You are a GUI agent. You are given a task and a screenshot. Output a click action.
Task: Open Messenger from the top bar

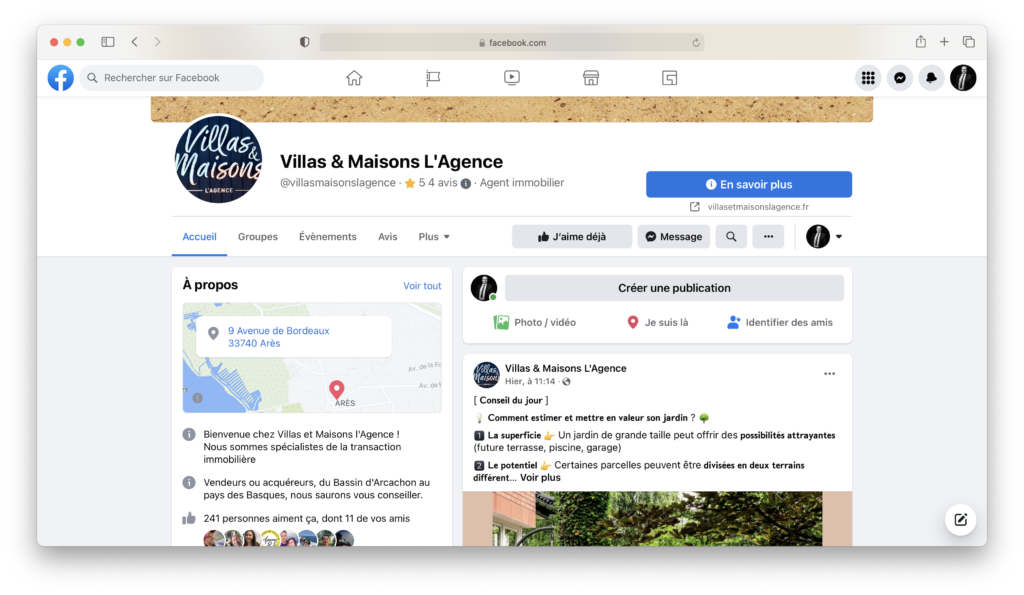point(900,78)
